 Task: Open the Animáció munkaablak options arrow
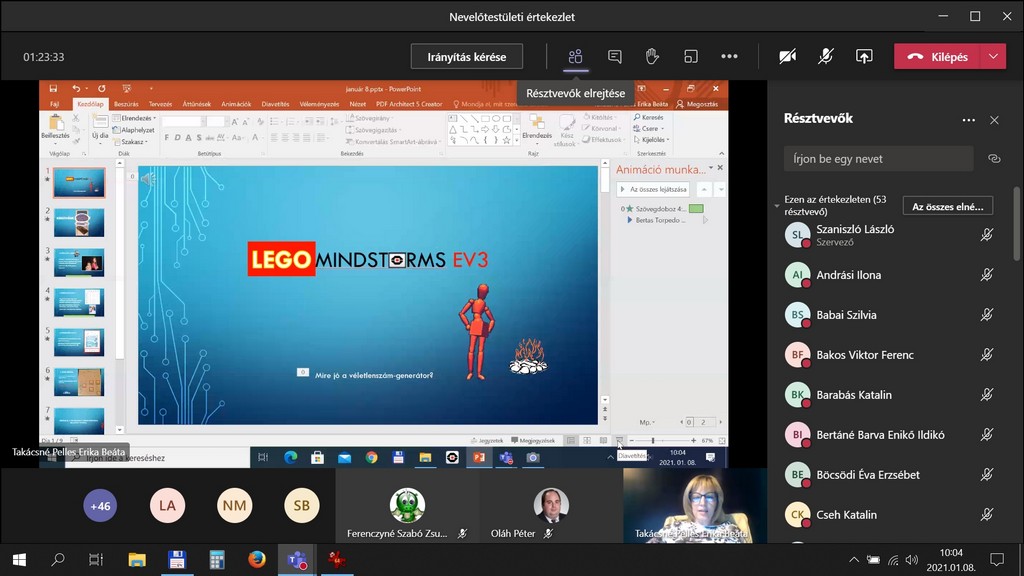(x=711, y=168)
